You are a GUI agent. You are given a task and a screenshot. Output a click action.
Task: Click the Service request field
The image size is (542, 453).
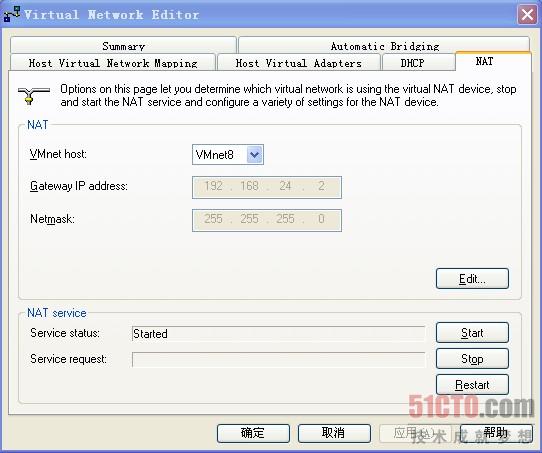pos(278,359)
